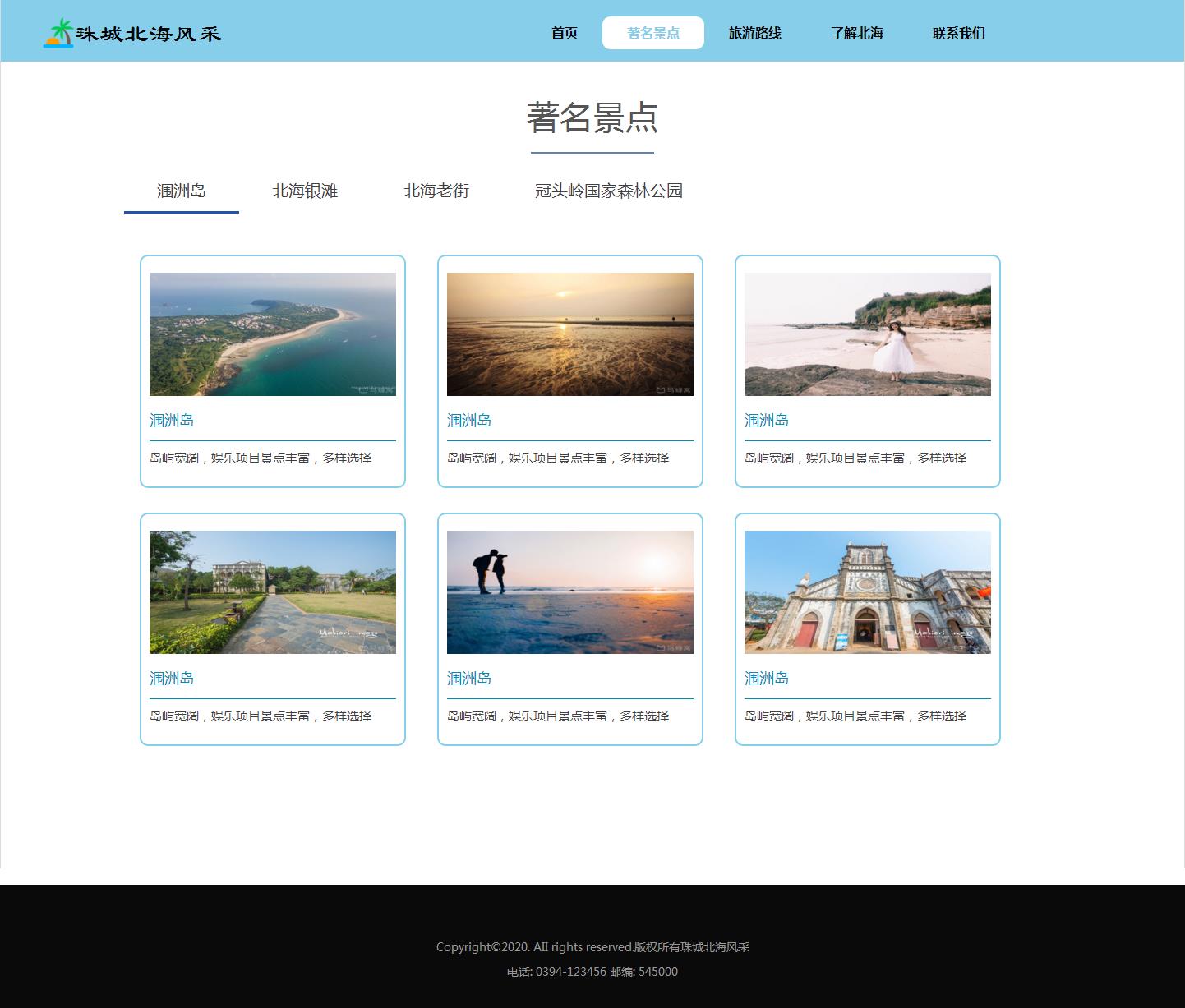This screenshot has width=1185, height=1008.
Task: Click description text under couple silhouette card
Action: [x=558, y=716]
